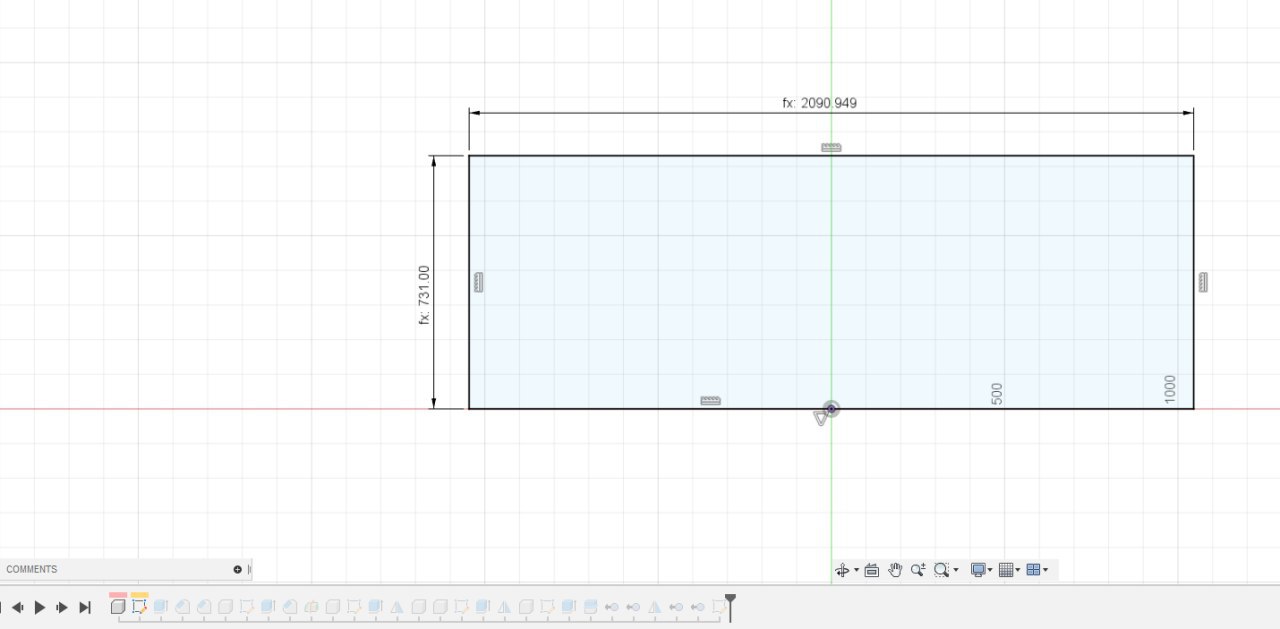The image size is (1280, 629).
Task: Expand the Viewports dropdown arrow
Action: (1045, 570)
